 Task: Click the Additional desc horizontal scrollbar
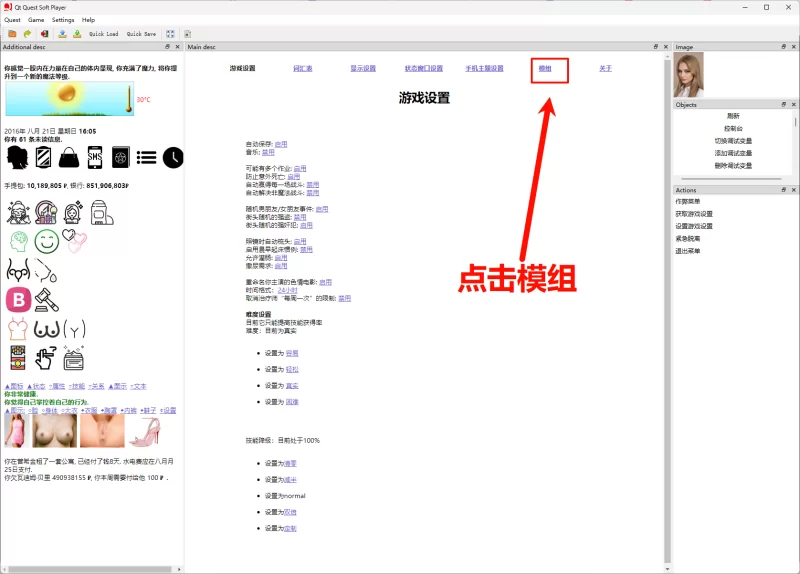[90, 569]
